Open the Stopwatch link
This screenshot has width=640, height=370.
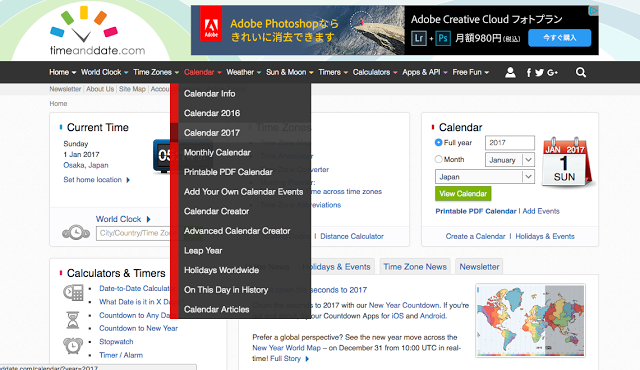pyautogui.click(x=116, y=341)
